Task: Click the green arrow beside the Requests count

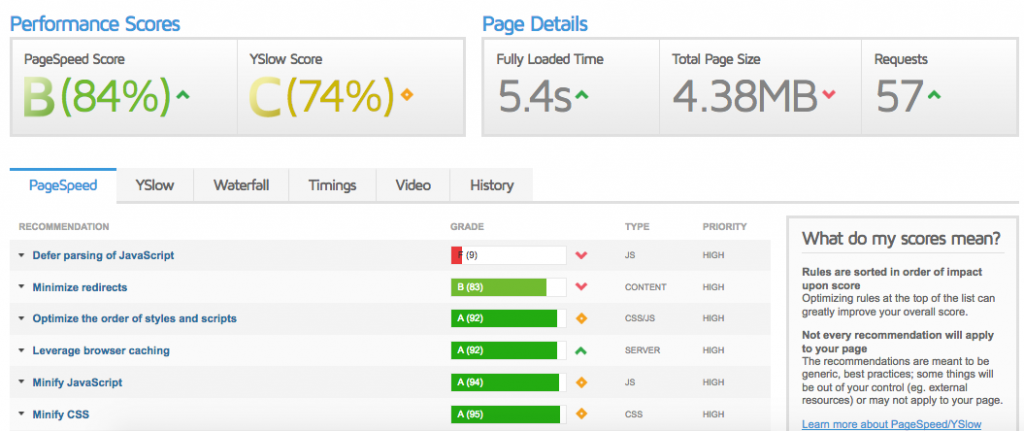Action: pos(934,96)
